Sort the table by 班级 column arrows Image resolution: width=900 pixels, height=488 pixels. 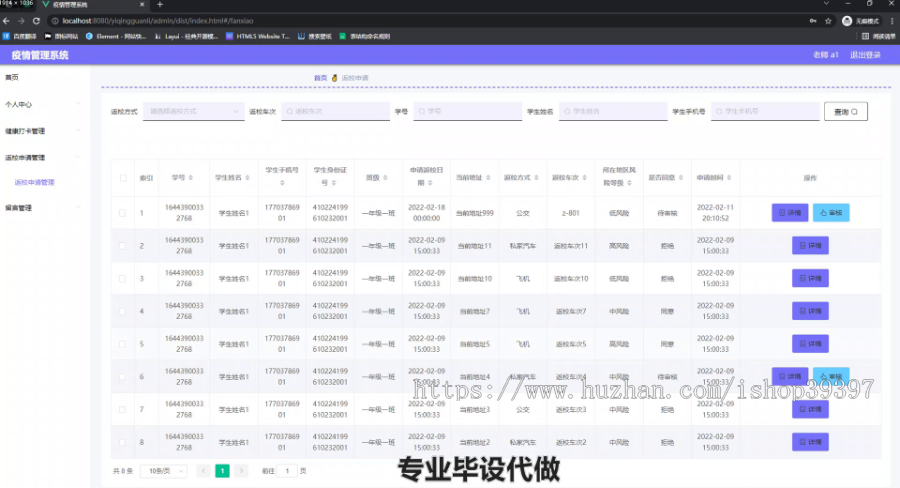(x=385, y=178)
